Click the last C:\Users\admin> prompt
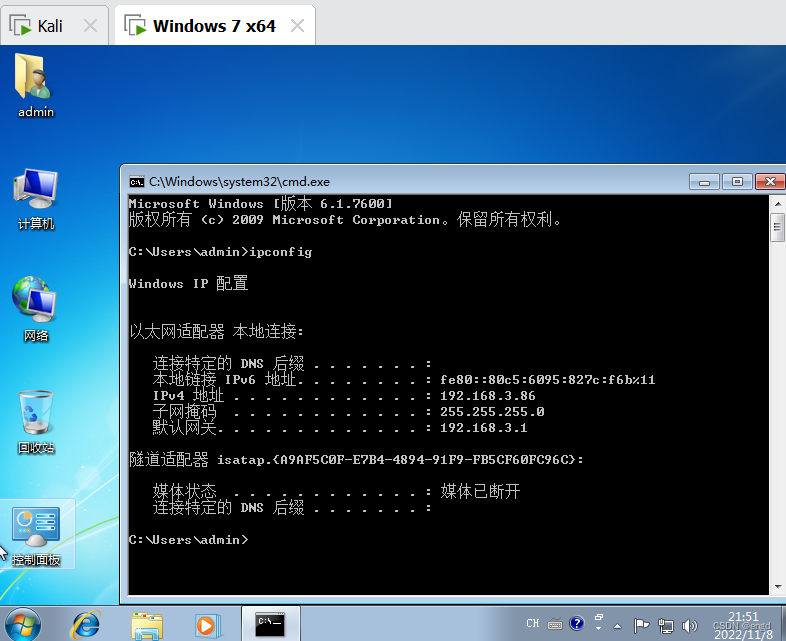Viewport: 786px width, 641px height. (188, 540)
